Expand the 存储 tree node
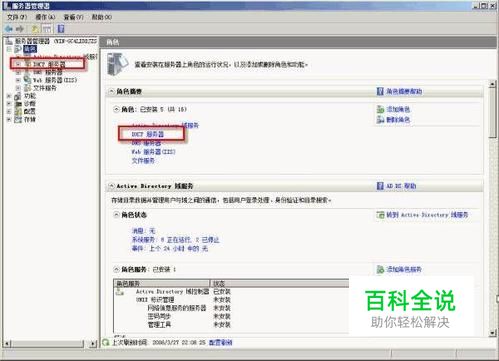This screenshot has width=499, height=361. point(9,119)
